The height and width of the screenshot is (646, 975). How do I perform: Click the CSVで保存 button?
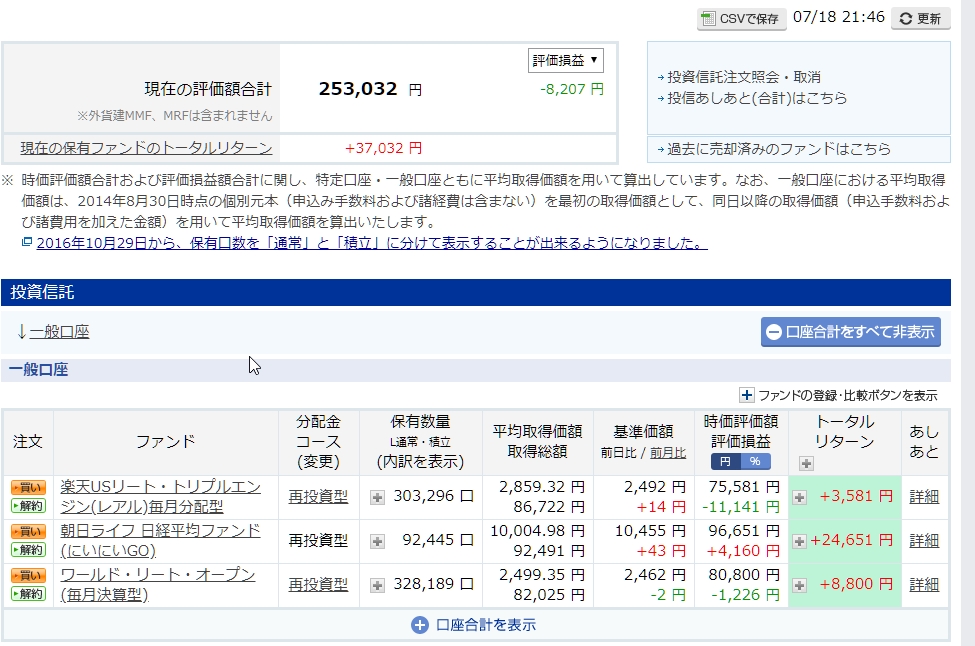click(x=741, y=18)
